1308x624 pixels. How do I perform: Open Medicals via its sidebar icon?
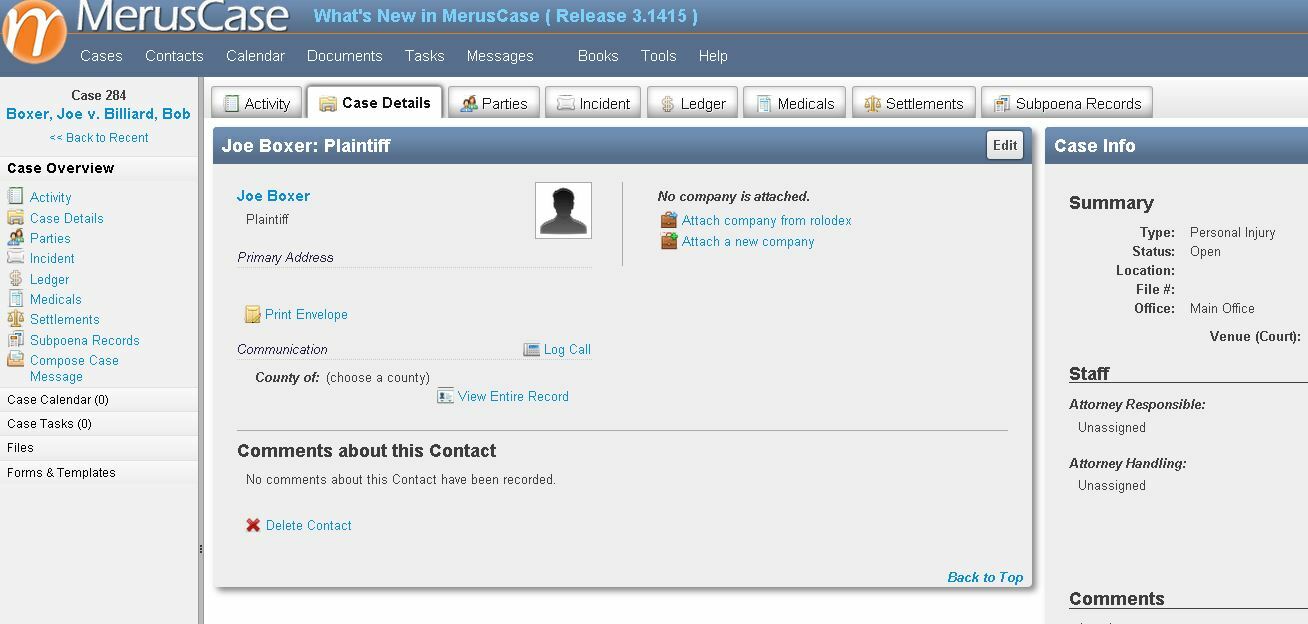coord(14,299)
